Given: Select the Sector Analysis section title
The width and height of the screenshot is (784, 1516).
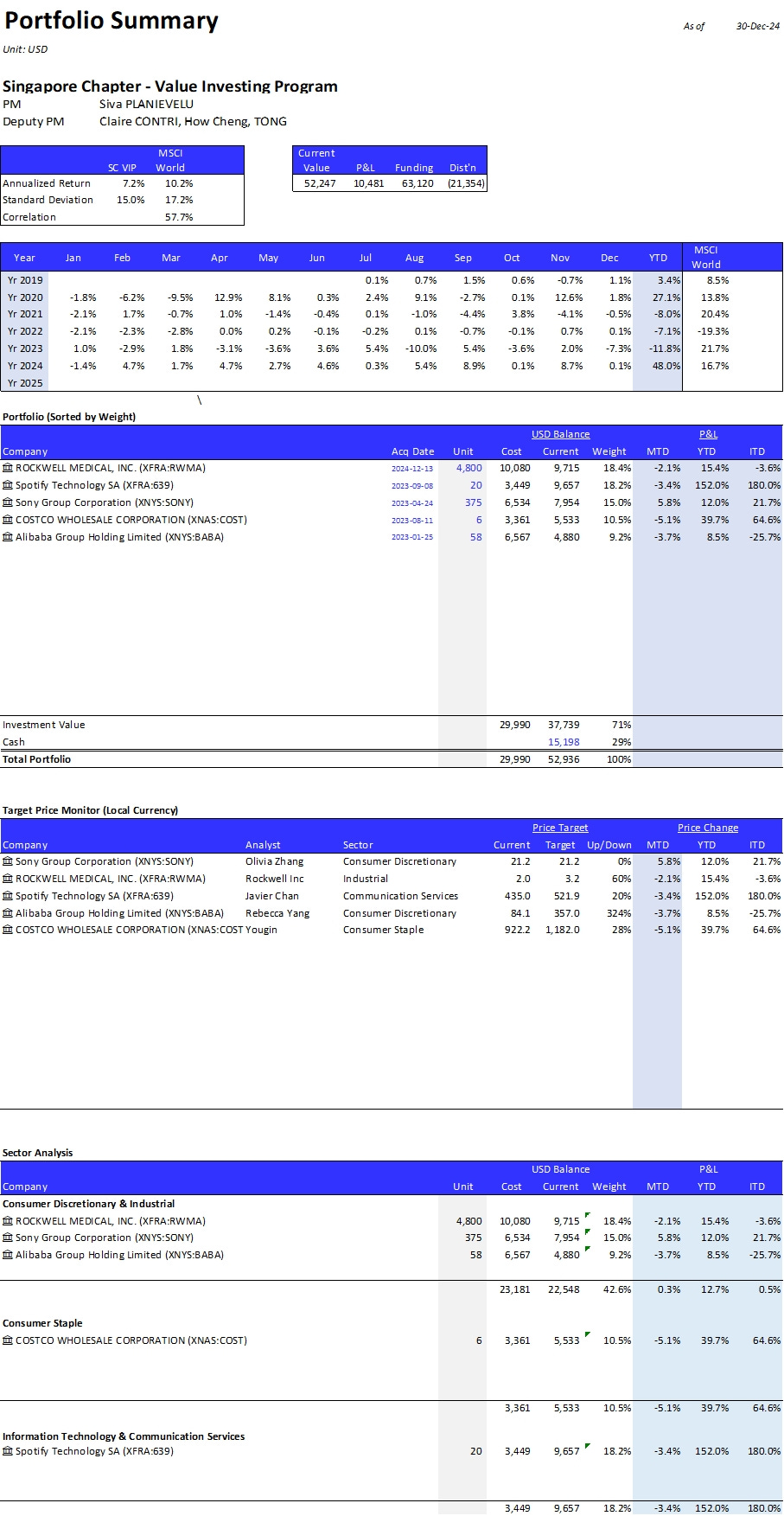Looking at the screenshot, I should click(37, 1153).
